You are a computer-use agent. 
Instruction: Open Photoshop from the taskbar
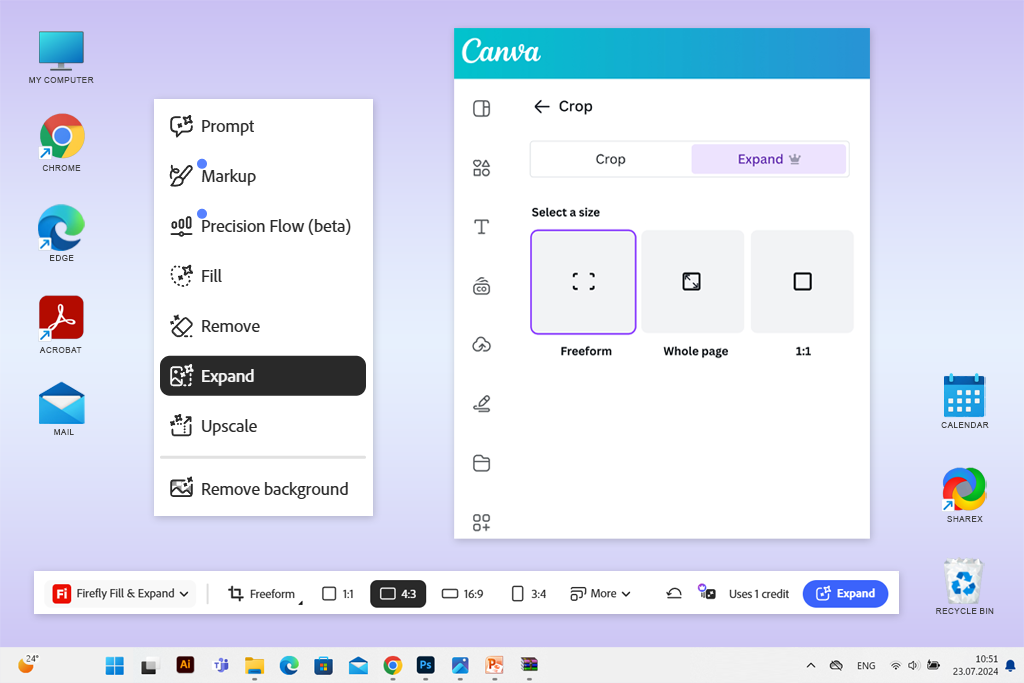tap(426, 665)
